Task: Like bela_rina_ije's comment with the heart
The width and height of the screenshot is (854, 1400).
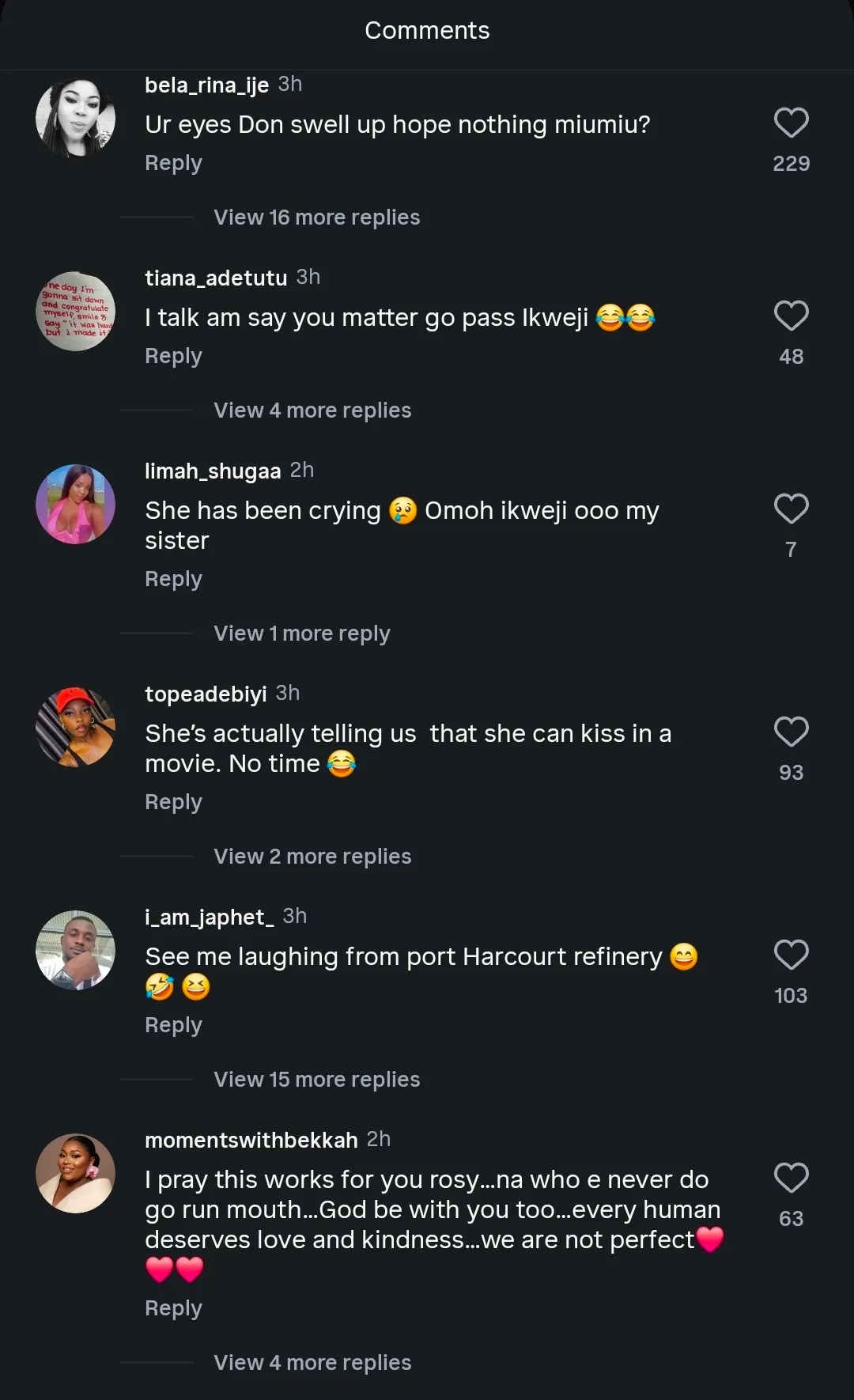Action: [791, 123]
